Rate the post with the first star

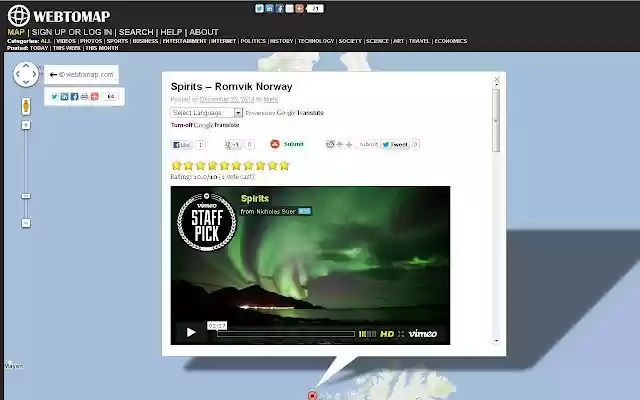(x=176, y=165)
